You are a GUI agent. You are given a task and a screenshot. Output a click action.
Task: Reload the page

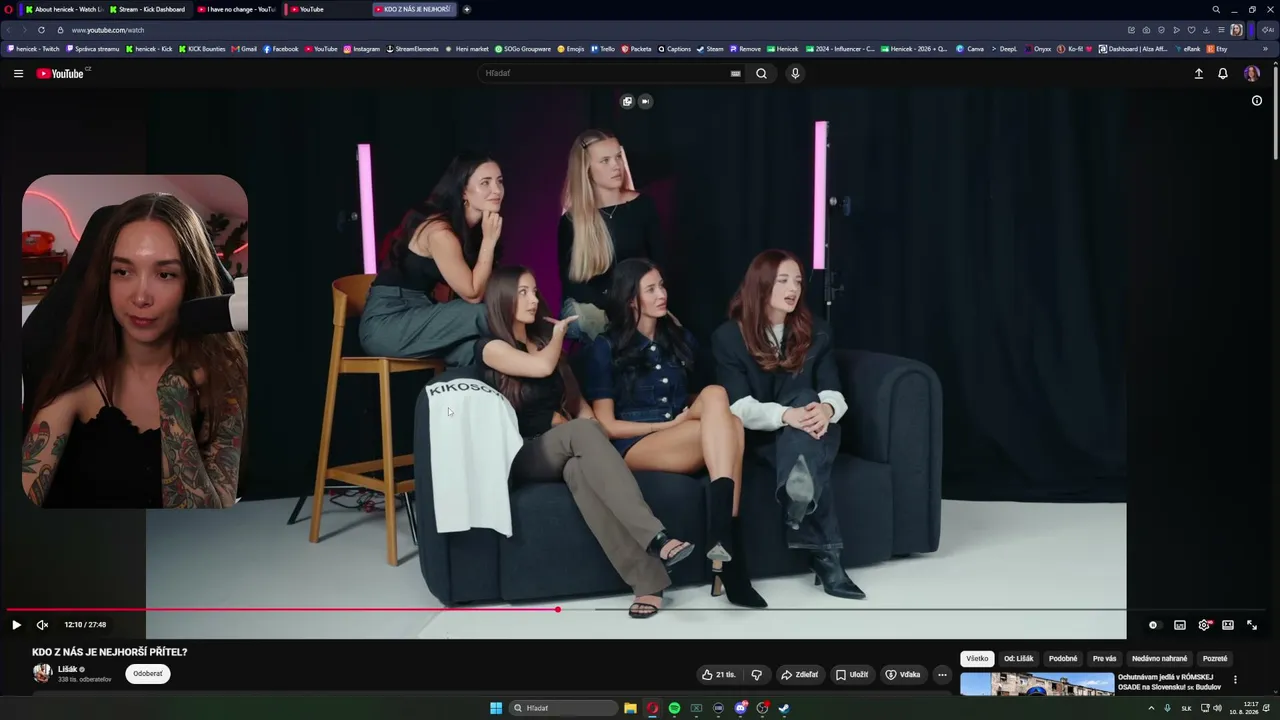click(x=41, y=30)
